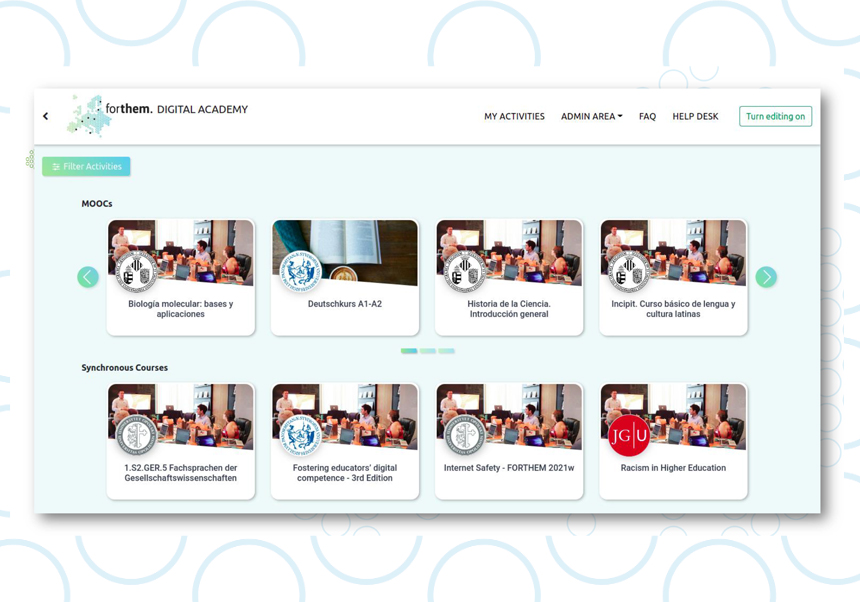Open MY ACTIVITIES menu item

(514, 116)
